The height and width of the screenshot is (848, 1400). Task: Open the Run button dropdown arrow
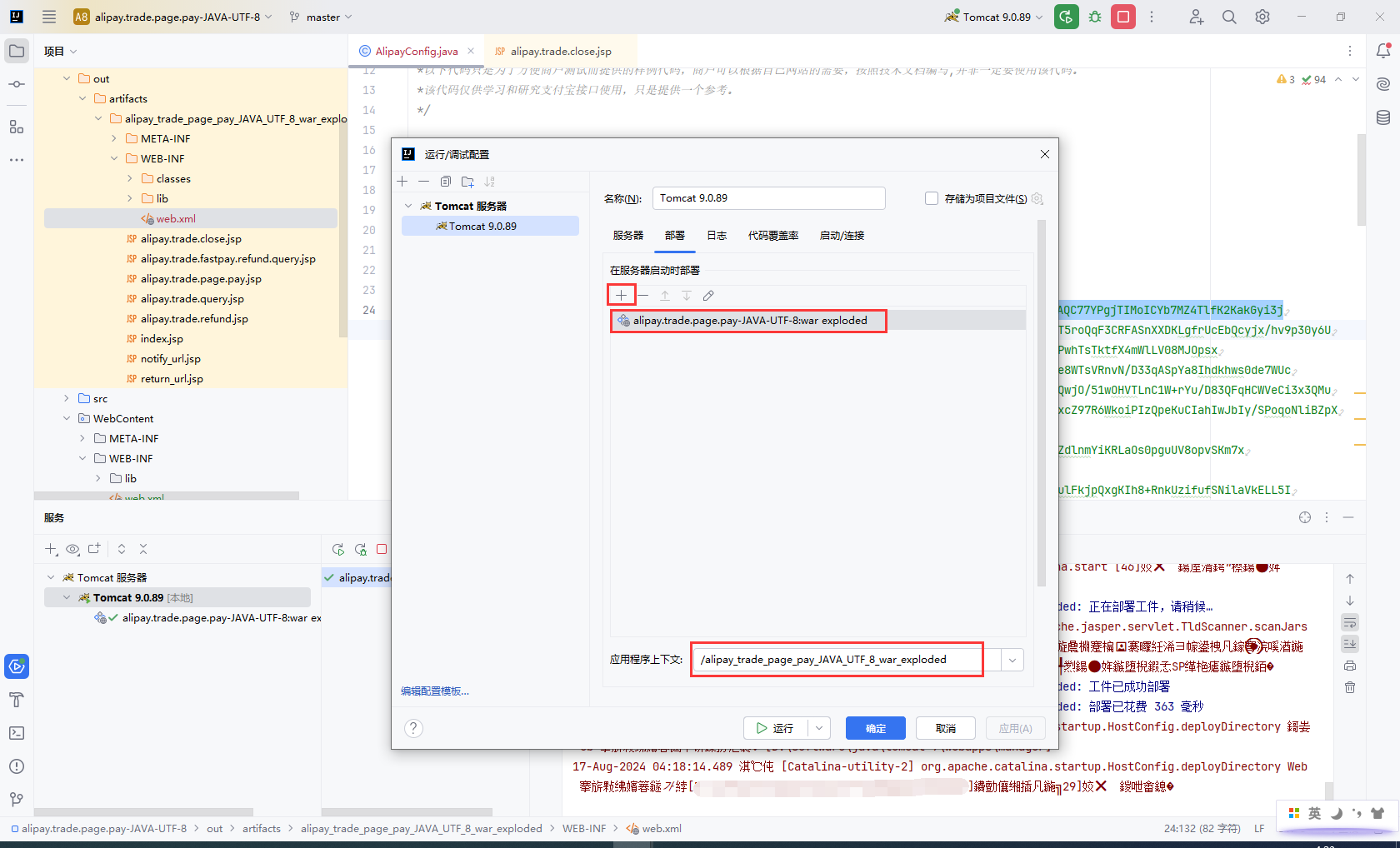tap(819, 728)
